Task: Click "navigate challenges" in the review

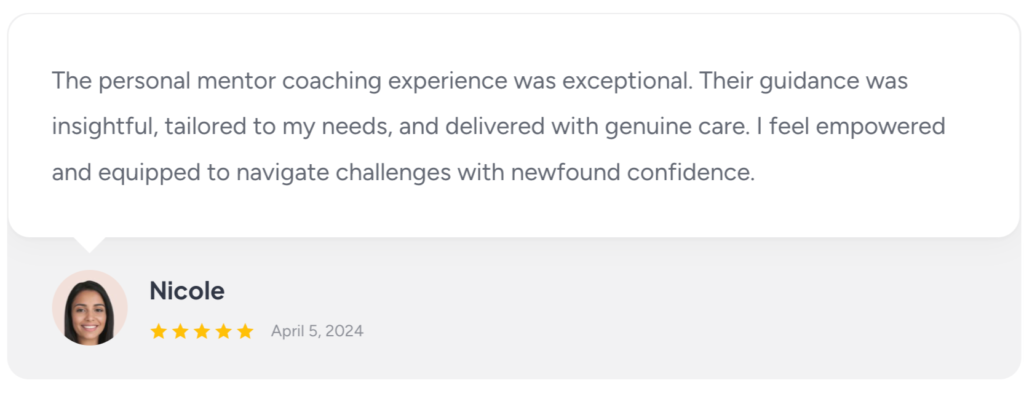Action: coord(344,173)
